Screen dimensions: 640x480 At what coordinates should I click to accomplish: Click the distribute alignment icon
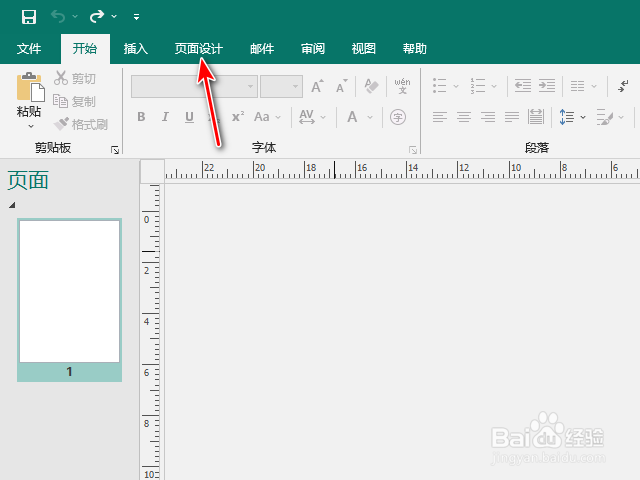[x=536, y=117]
